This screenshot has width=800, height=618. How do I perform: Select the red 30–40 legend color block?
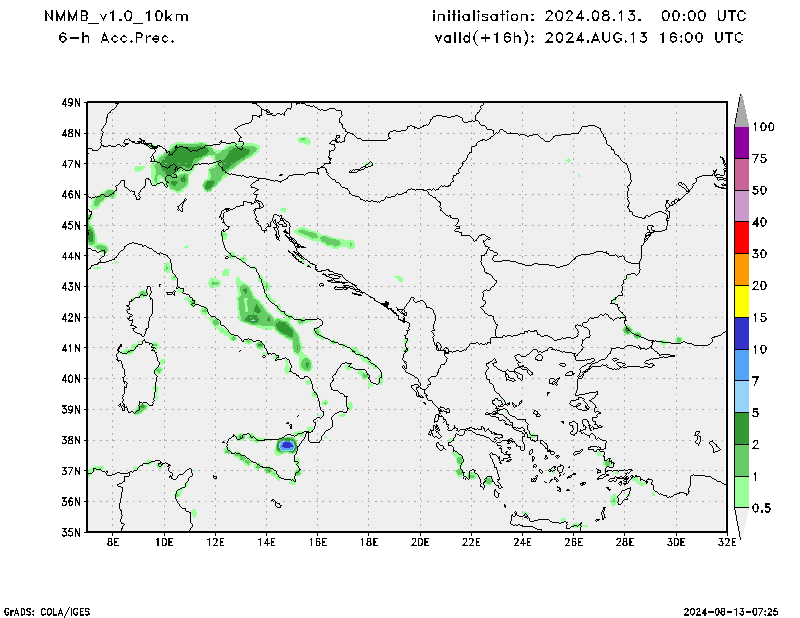click(741, 238)
